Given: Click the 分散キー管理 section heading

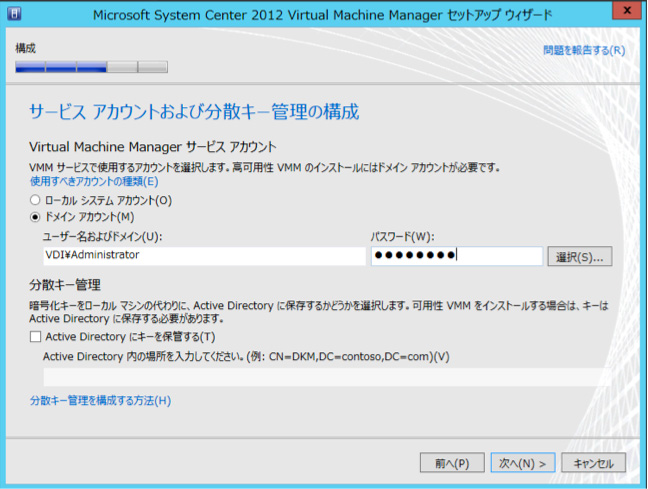Looking at the screenshot, I should (65, 285).
